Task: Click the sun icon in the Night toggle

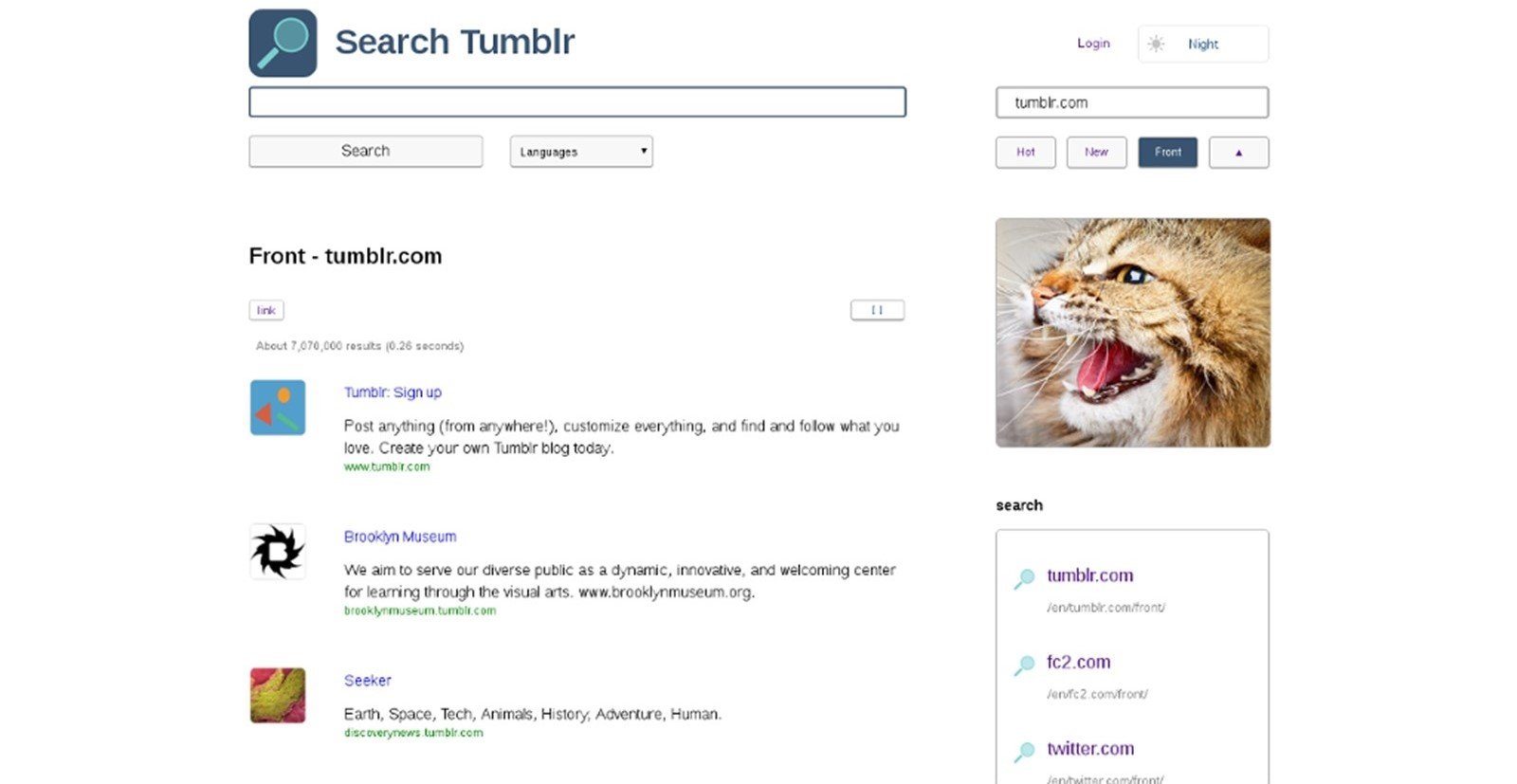Action: point(1156,44)
